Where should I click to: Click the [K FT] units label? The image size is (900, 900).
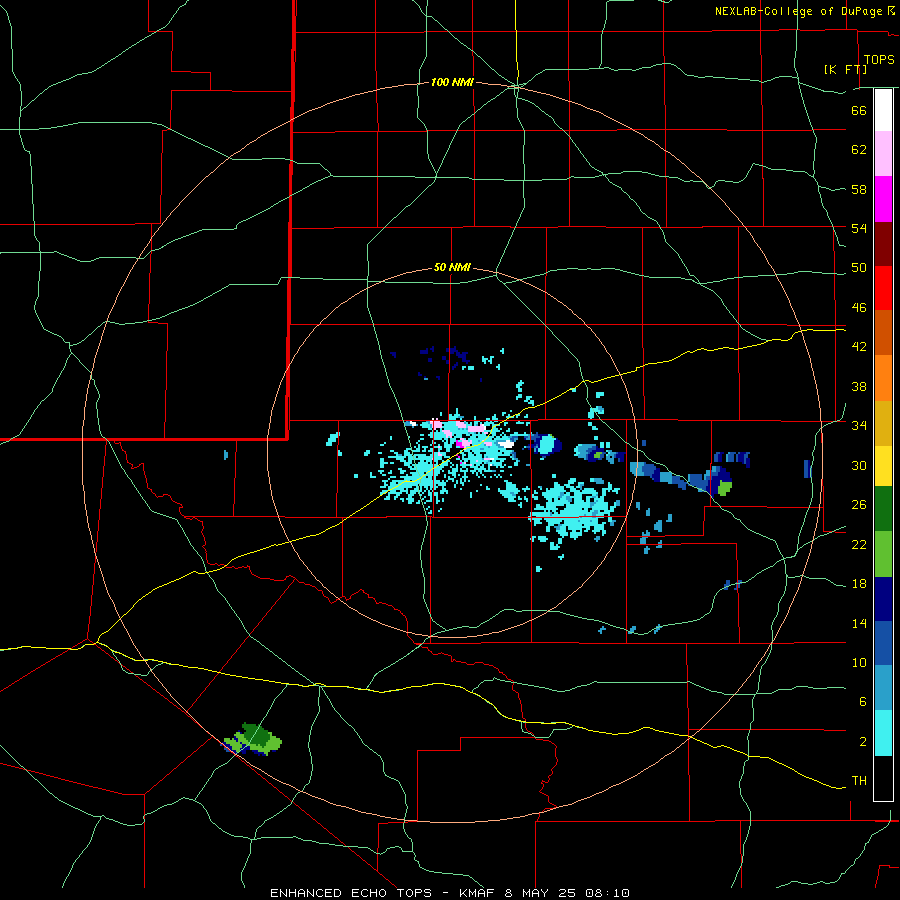[845, 69]
